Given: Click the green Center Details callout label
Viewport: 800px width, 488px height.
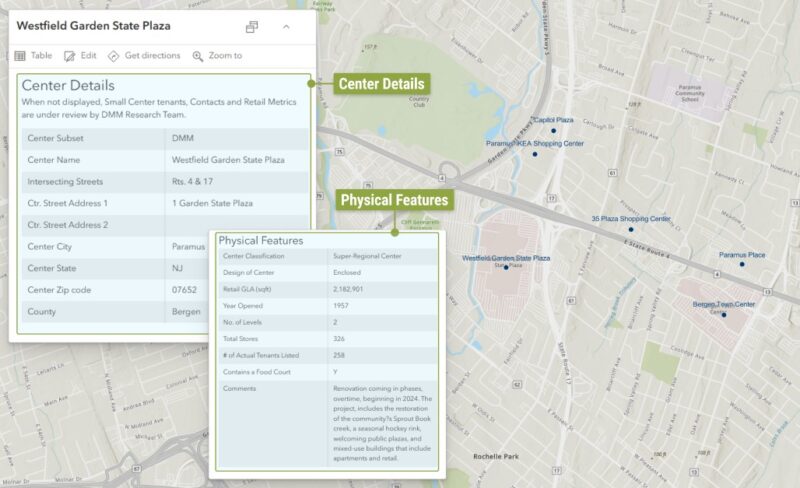Looking at the screenshot, I should click(x=381, y=84).
